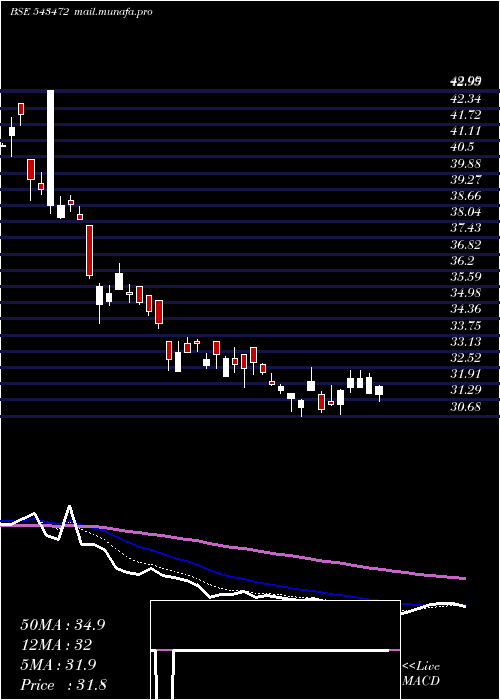Click the 5MA : 31.9 readout

[x=57, y=665]
